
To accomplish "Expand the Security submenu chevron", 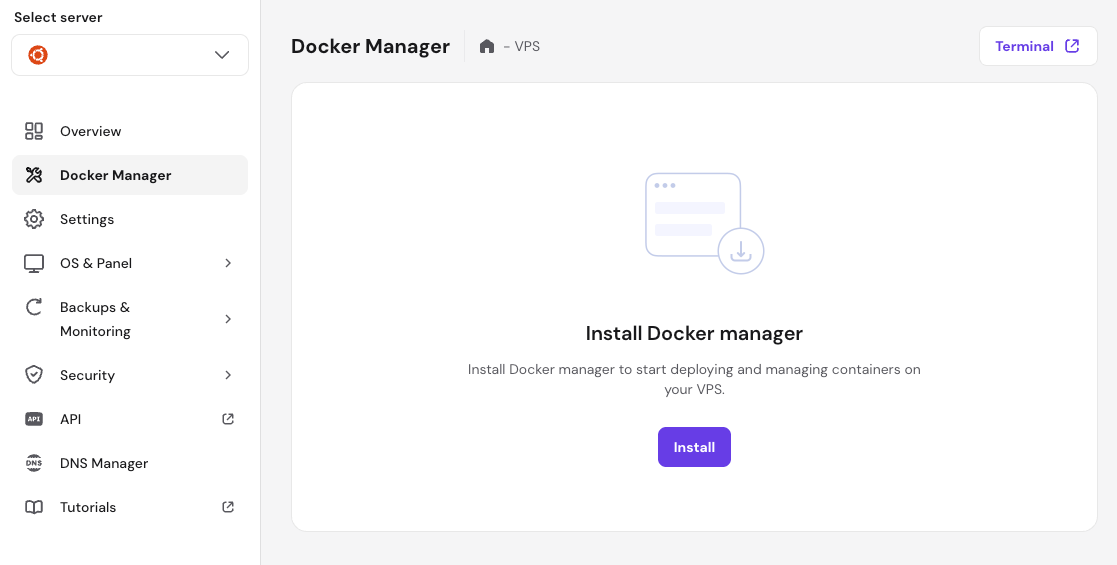I will [x=228, y=375].
